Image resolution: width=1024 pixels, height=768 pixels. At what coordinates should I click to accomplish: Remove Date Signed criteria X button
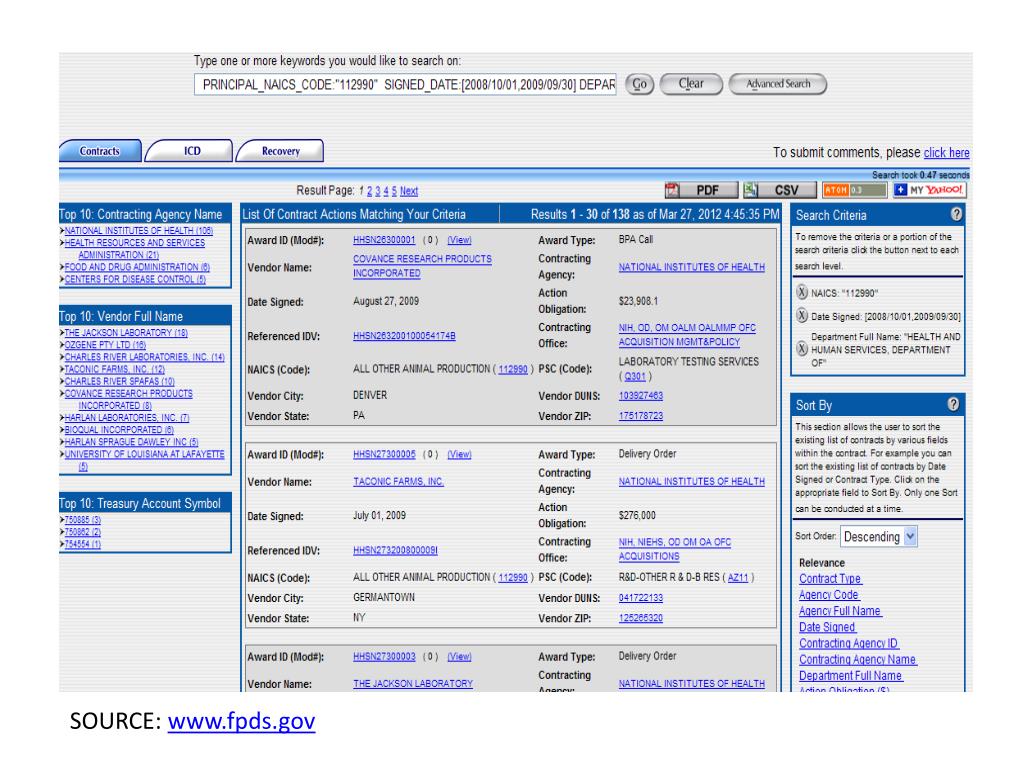click(802, 316)
